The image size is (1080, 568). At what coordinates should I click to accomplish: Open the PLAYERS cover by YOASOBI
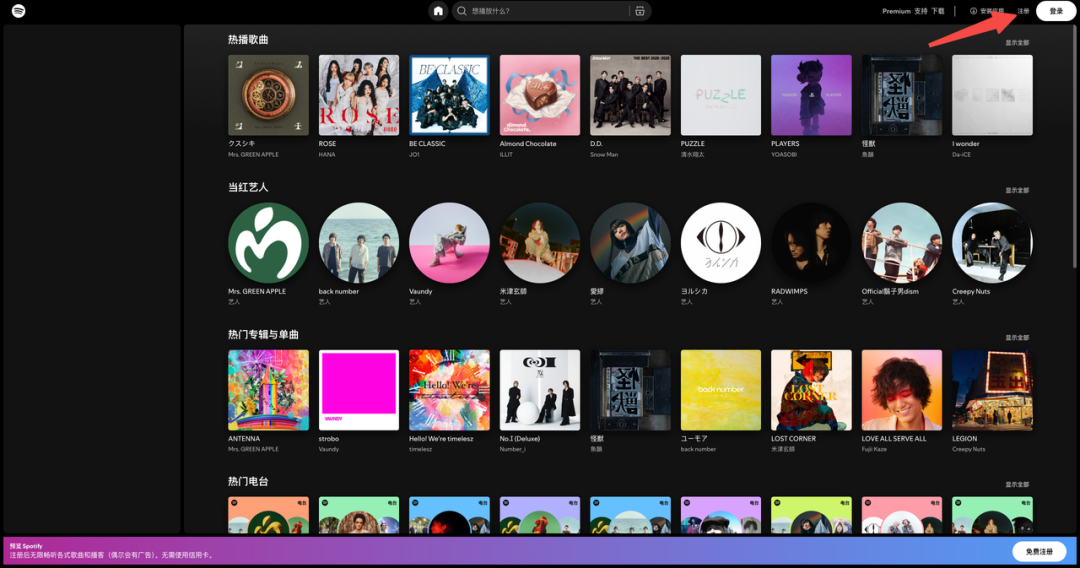tap(811, 95)
